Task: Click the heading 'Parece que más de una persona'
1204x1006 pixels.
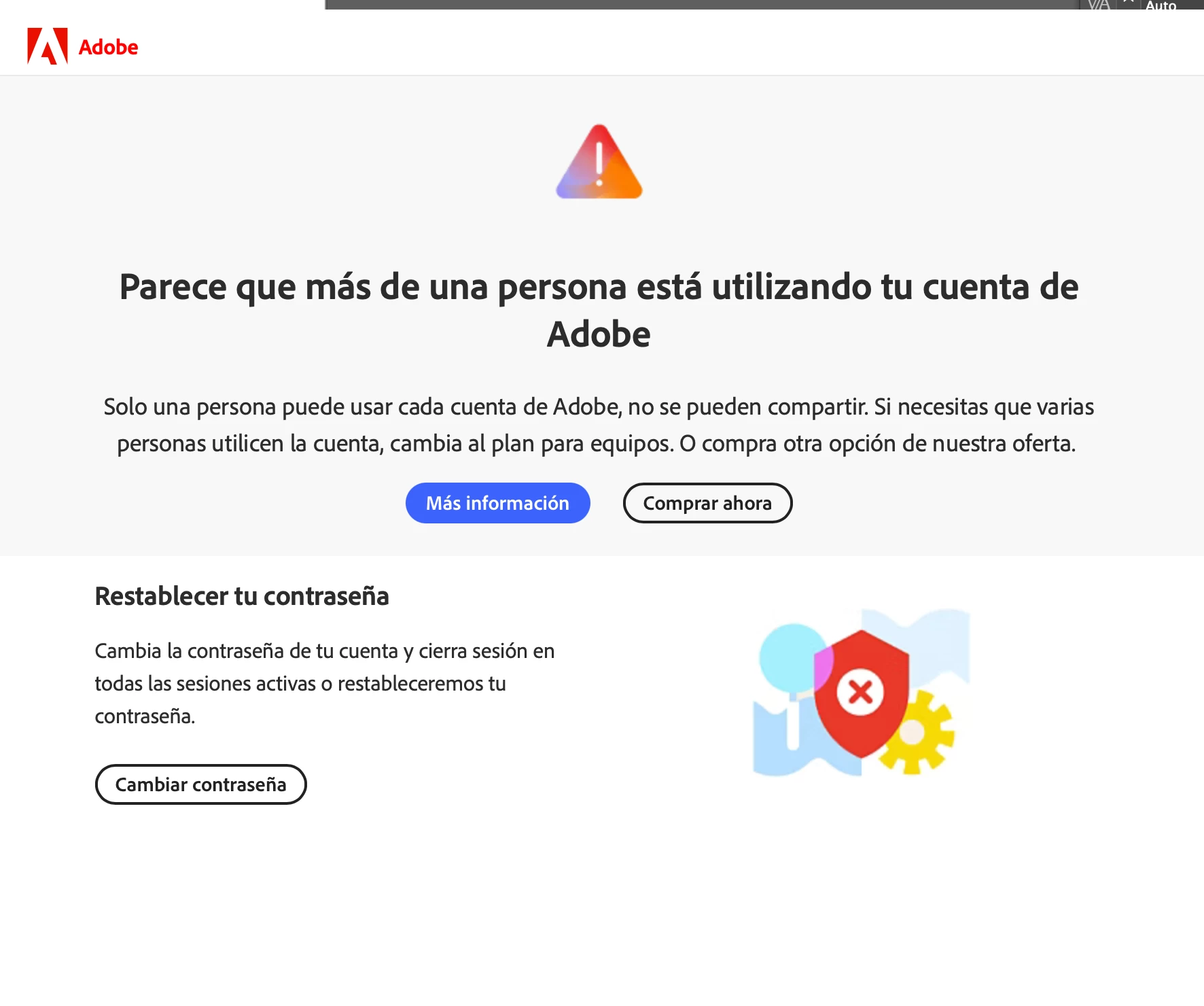Action: [x=599, y=310]
